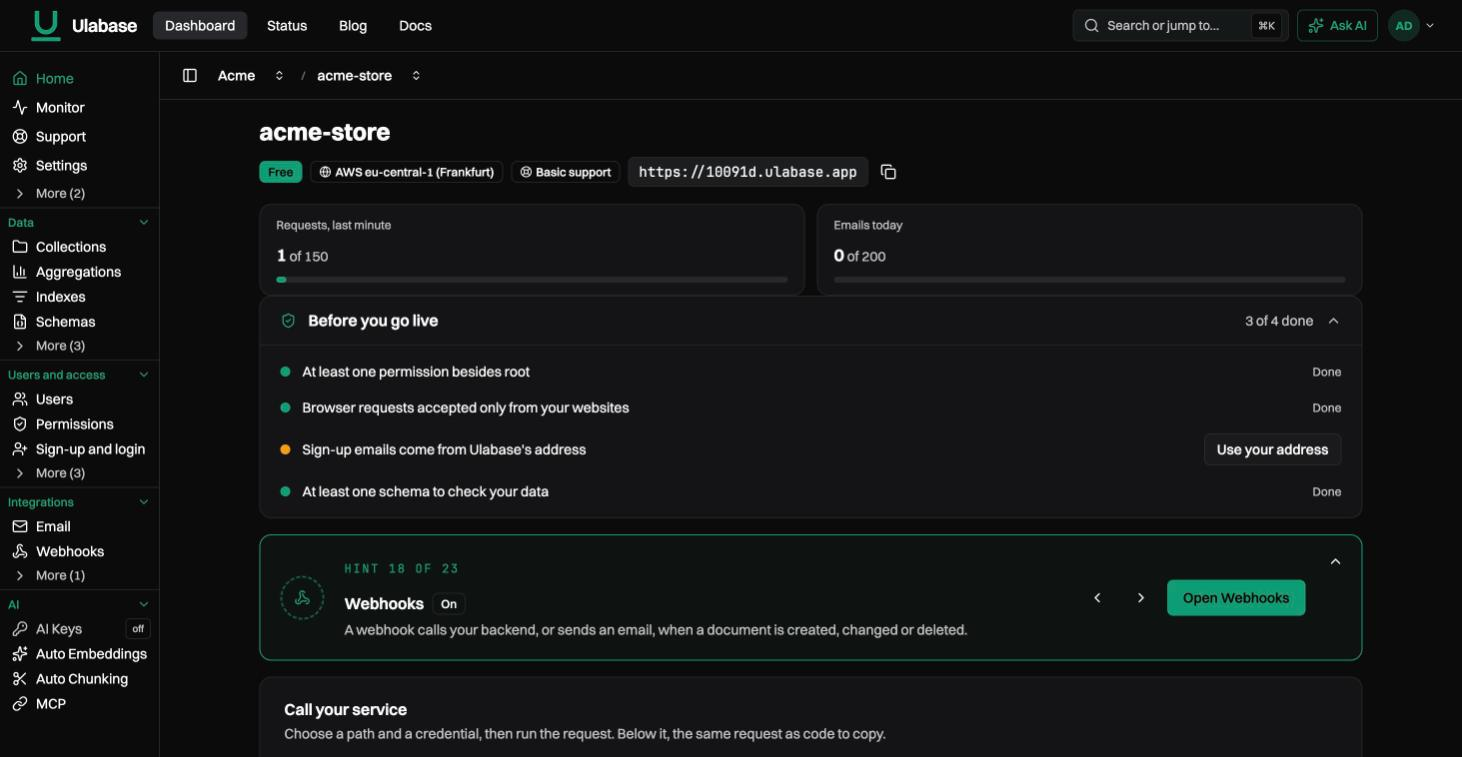
Task: Switch to the Dashboard tab
Action: click(x=200, y=26)
